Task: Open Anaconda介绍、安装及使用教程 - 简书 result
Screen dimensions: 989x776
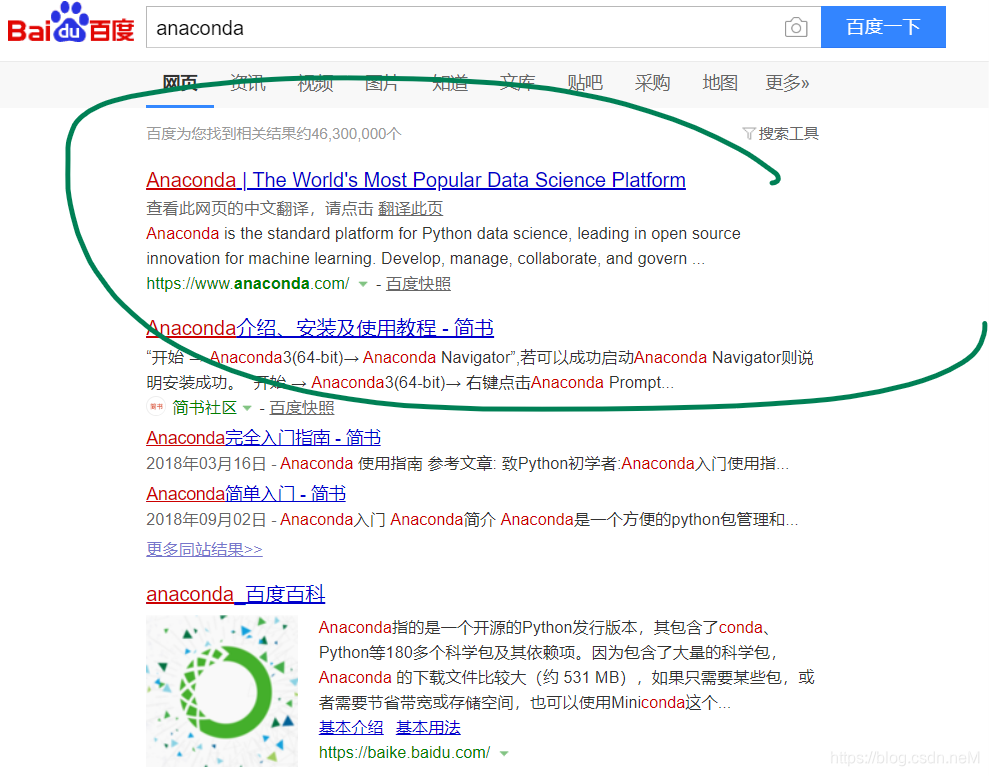Action: (x=320, y=328)
